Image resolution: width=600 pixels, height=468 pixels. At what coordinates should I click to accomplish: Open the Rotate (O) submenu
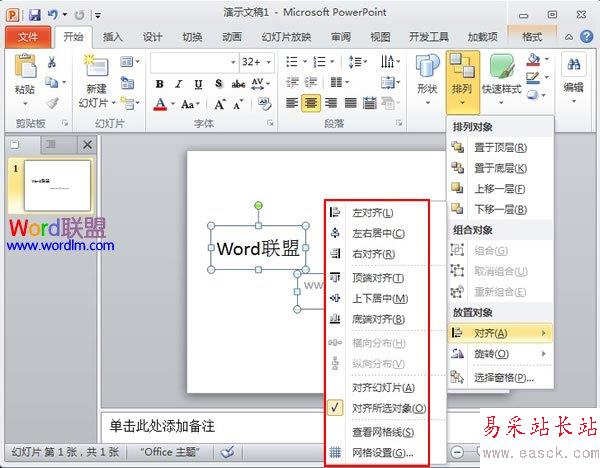(500, 354)
